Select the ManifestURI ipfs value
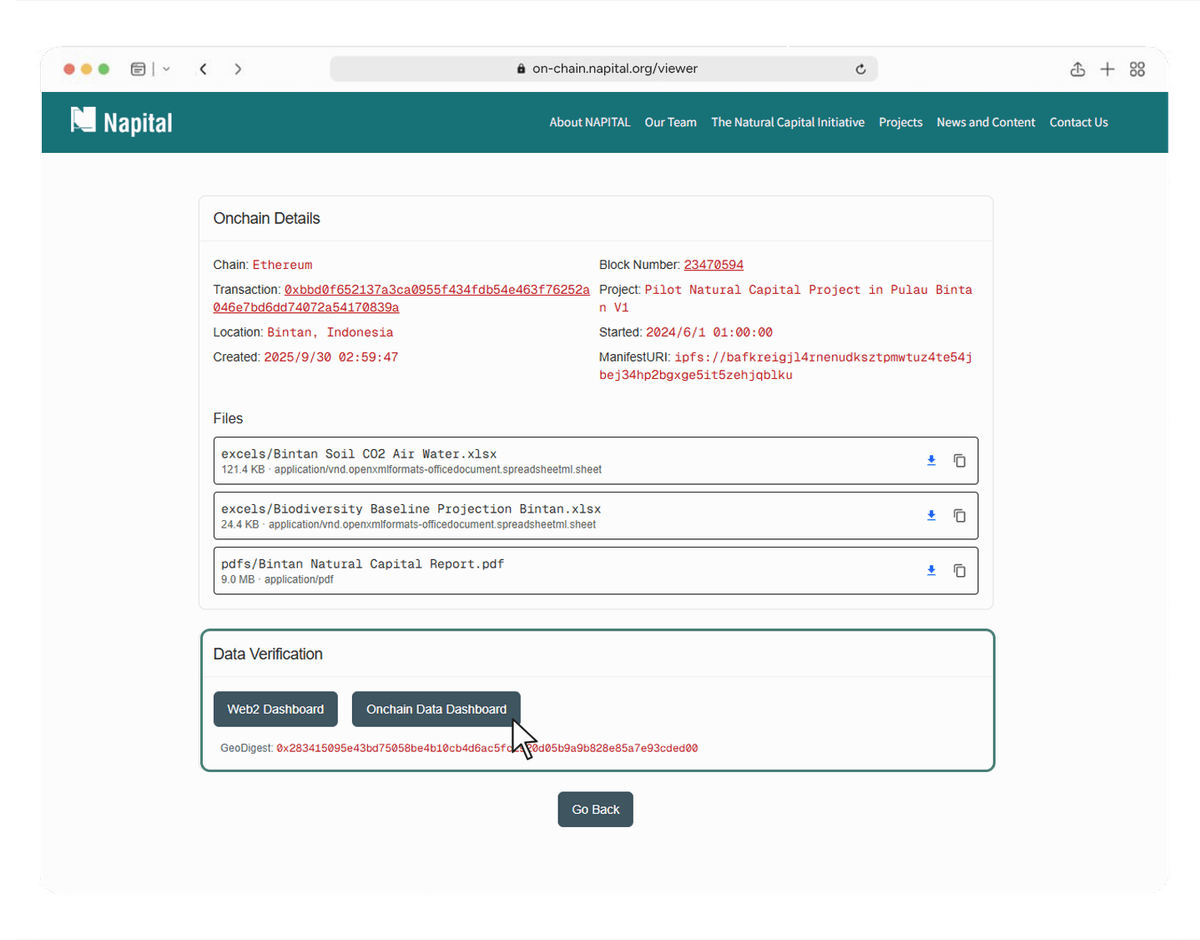Screen dimensions: 1200x940 (x=785, y=366)
